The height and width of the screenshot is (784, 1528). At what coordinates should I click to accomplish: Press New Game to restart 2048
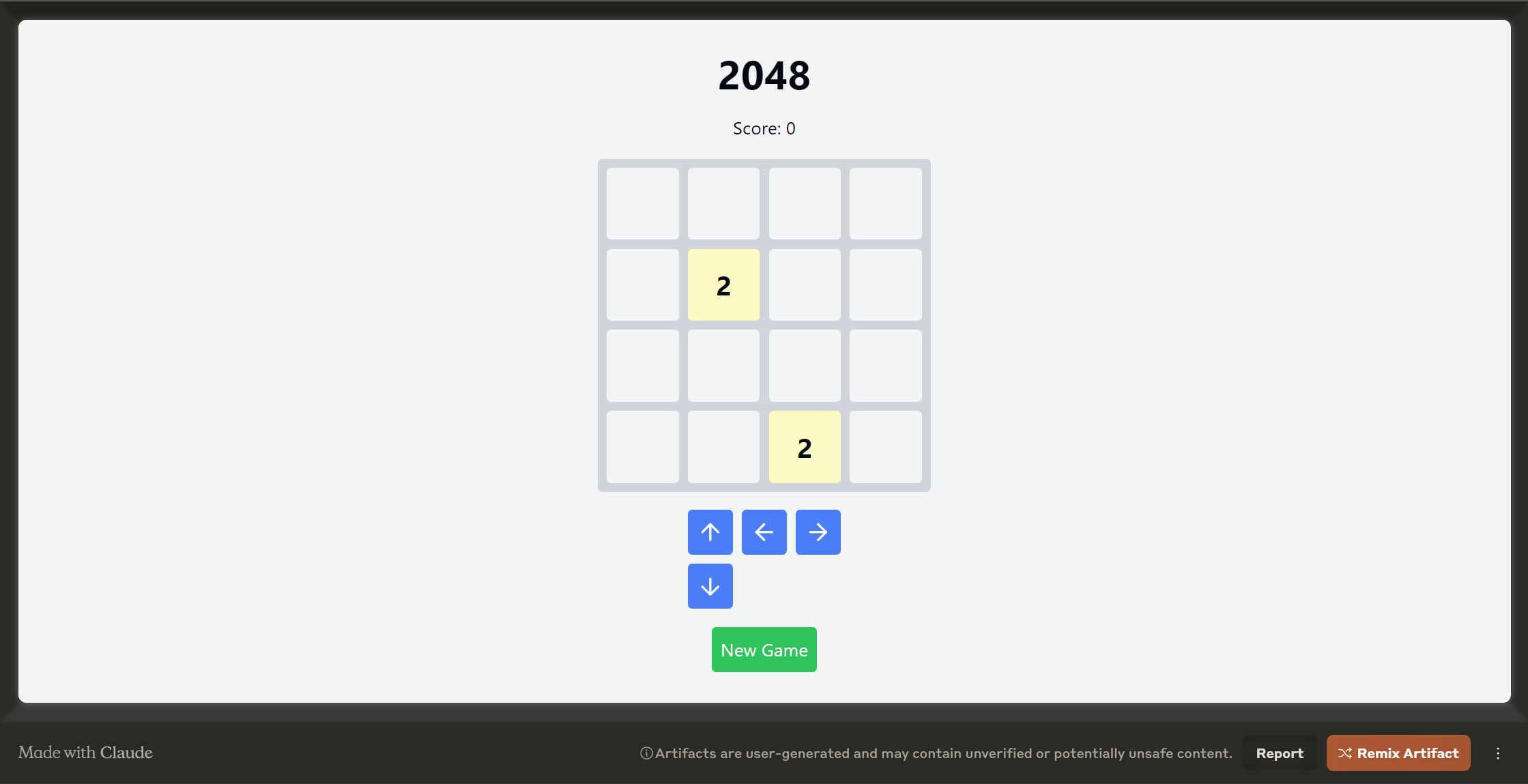(764, 650)
